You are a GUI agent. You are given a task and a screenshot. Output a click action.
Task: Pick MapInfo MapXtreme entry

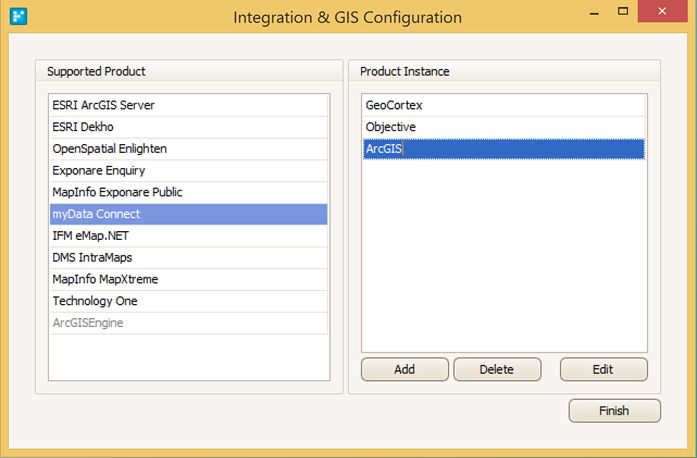[x=188, y=280]
